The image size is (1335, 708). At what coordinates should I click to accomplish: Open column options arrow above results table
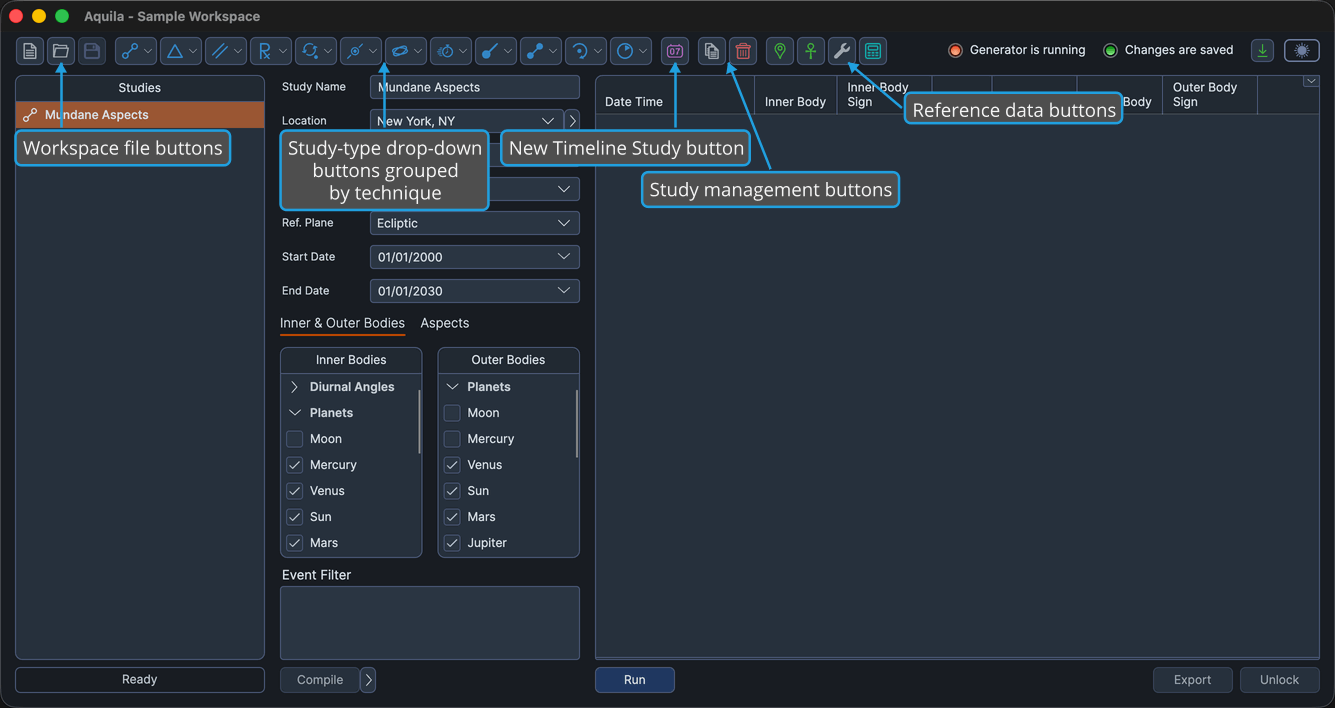click(1311, 82)
